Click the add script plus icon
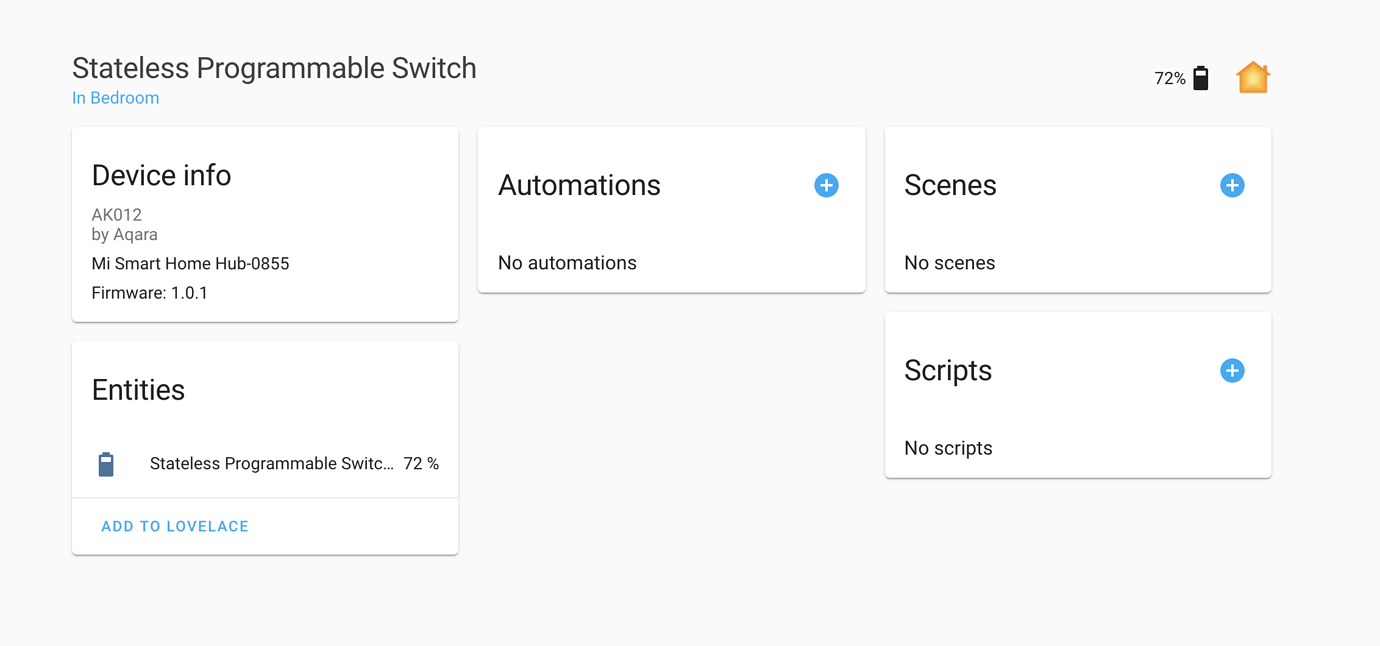 click(1232, 370)
